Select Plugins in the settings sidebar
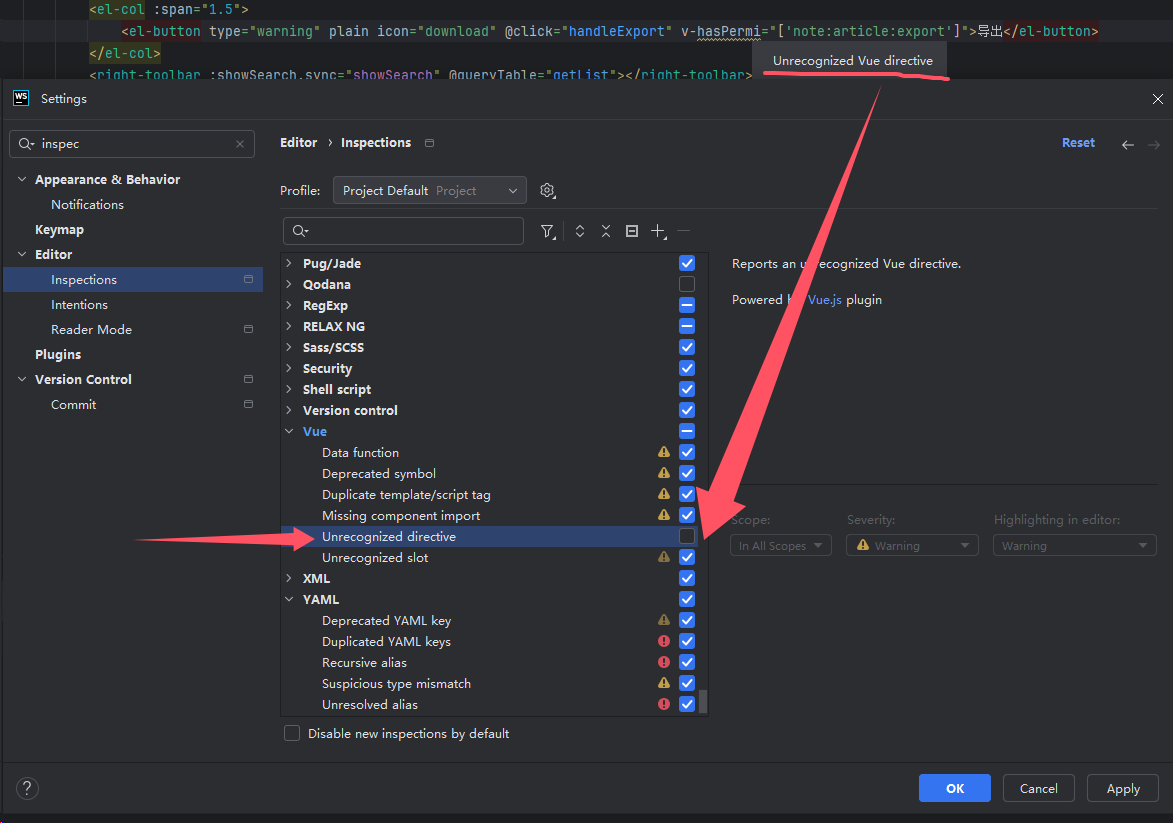This screenshot has width=1173, height=823. coord(57,354)
